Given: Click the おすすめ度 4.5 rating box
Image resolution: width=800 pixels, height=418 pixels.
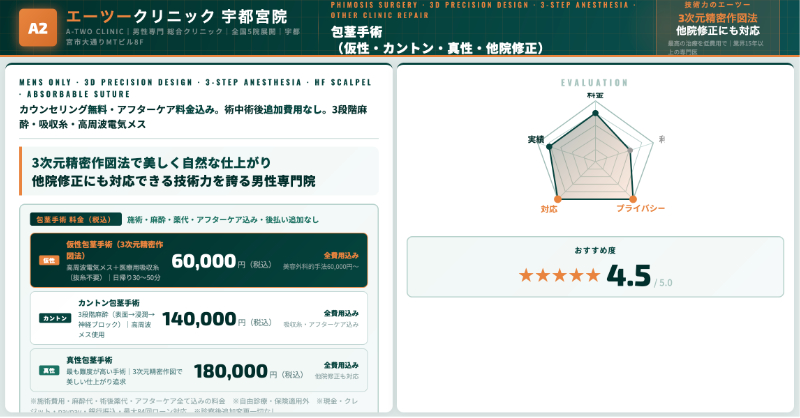Looking at the screenshot, I should (594, 266).
